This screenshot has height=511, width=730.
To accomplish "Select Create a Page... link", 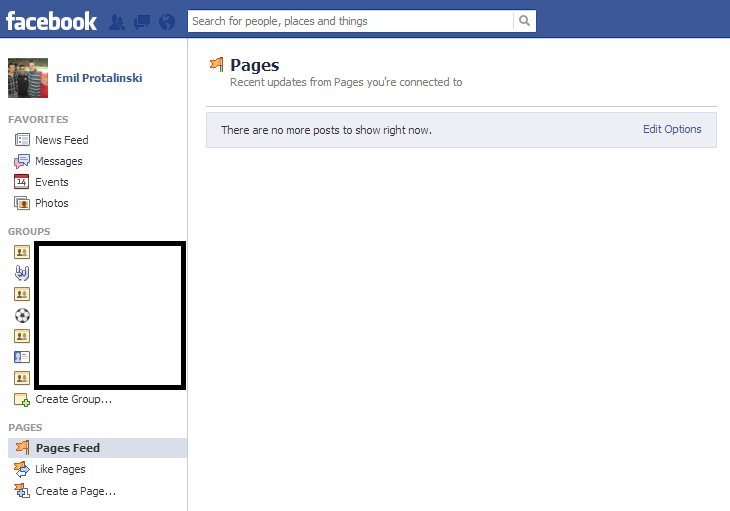I will pyautogui.click(x=75, y=491).
